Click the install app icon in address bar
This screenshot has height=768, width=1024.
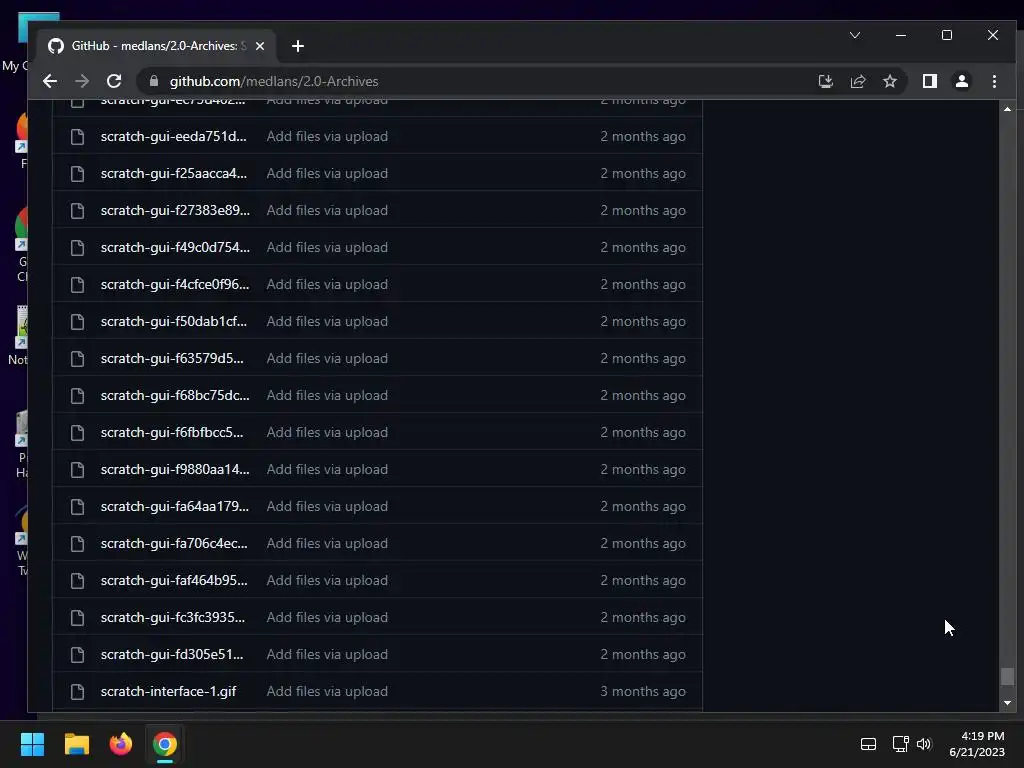[x=825, y=81]
